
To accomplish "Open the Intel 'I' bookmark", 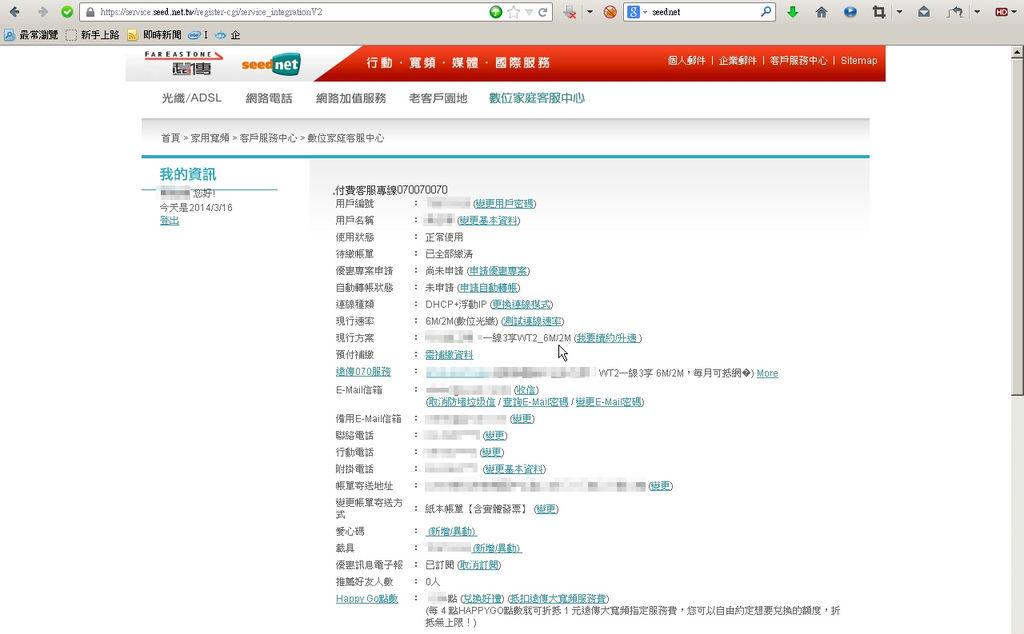I will pos(198,35).
